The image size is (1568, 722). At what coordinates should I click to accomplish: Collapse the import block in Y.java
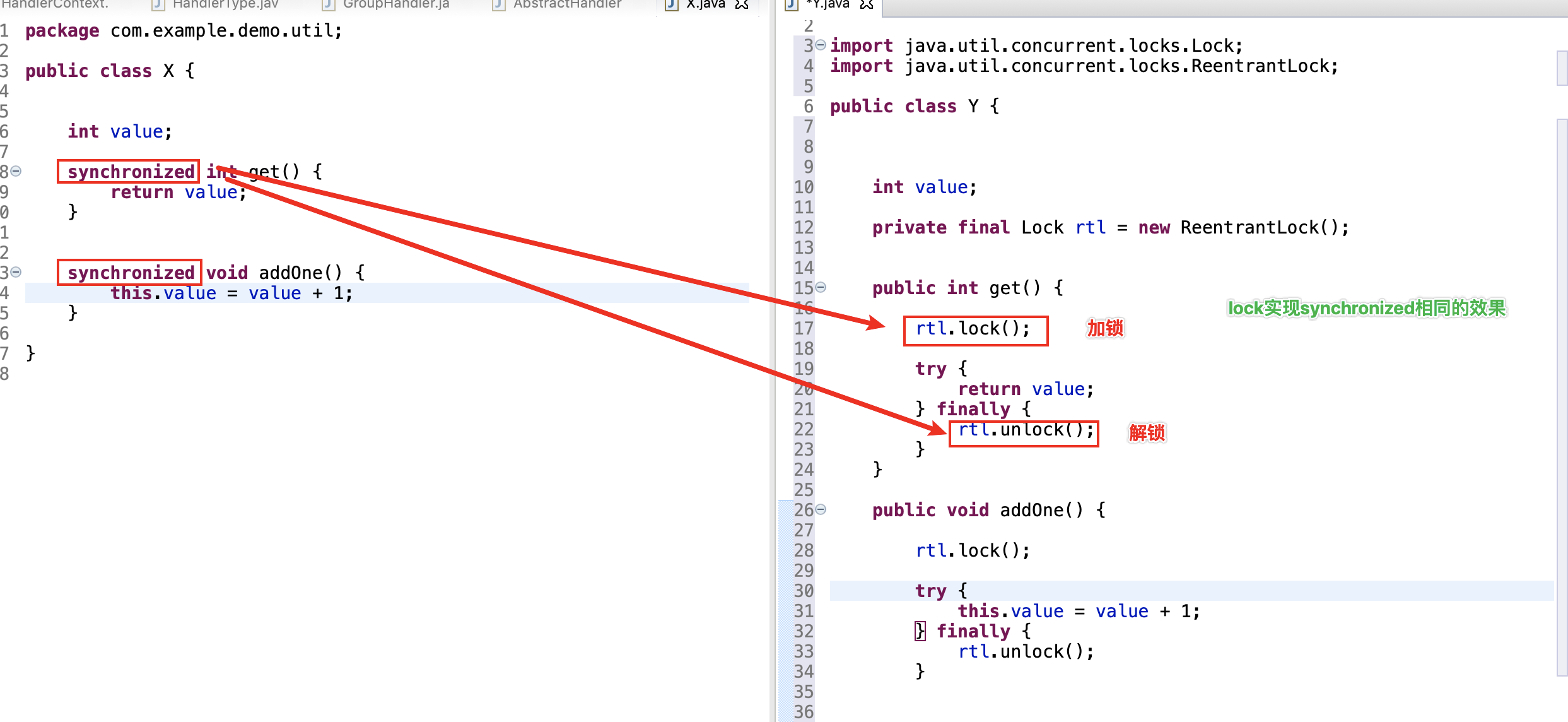(x=821, y=45)
